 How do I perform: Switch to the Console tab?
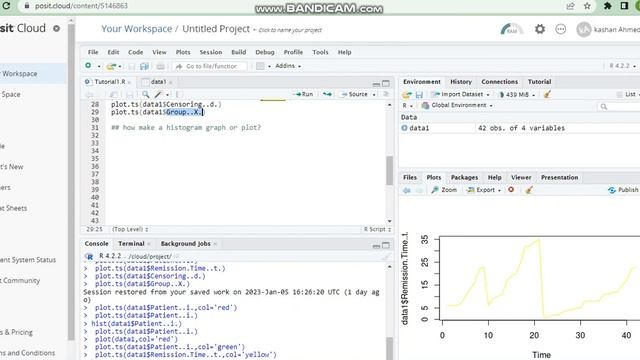pyautogui.click(x=96, y=243)
